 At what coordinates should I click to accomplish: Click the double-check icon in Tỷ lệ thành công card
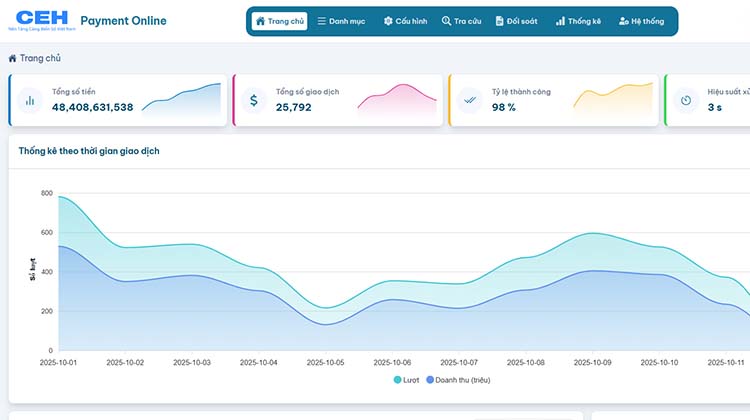click(470, 100)
